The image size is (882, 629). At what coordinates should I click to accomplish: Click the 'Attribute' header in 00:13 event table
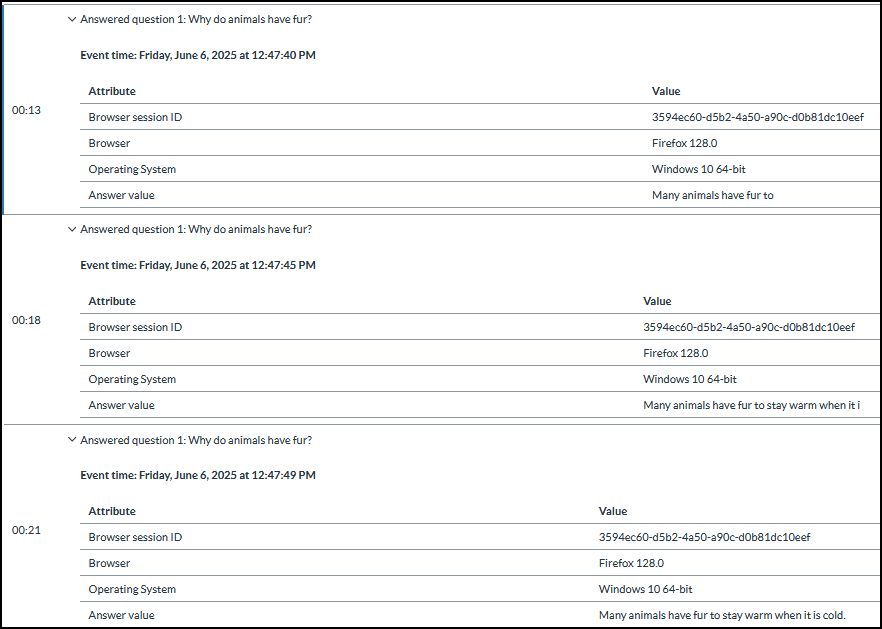[112, 91]
